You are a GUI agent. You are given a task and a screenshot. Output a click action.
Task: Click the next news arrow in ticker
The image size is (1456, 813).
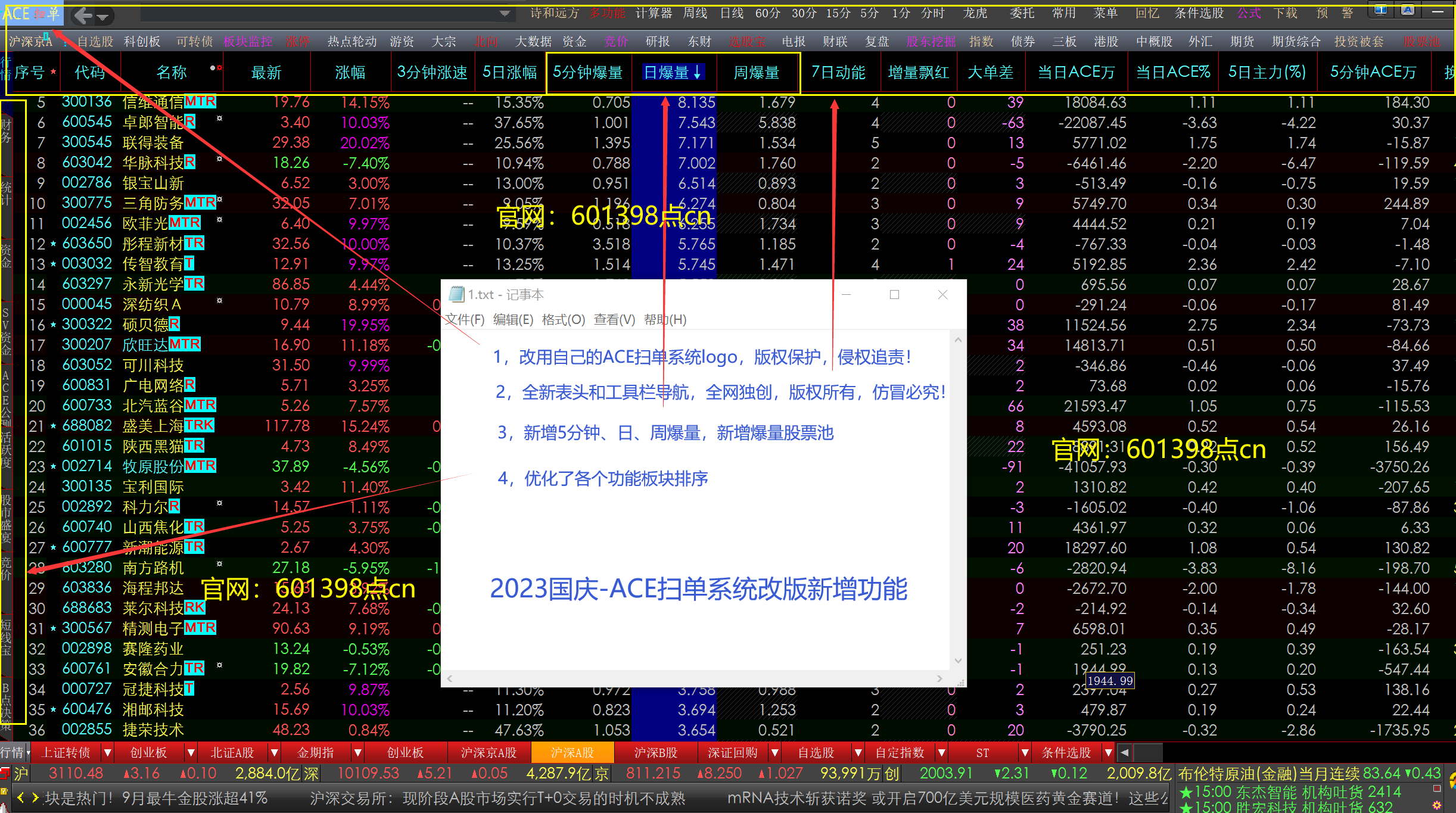tap(35, 798)
